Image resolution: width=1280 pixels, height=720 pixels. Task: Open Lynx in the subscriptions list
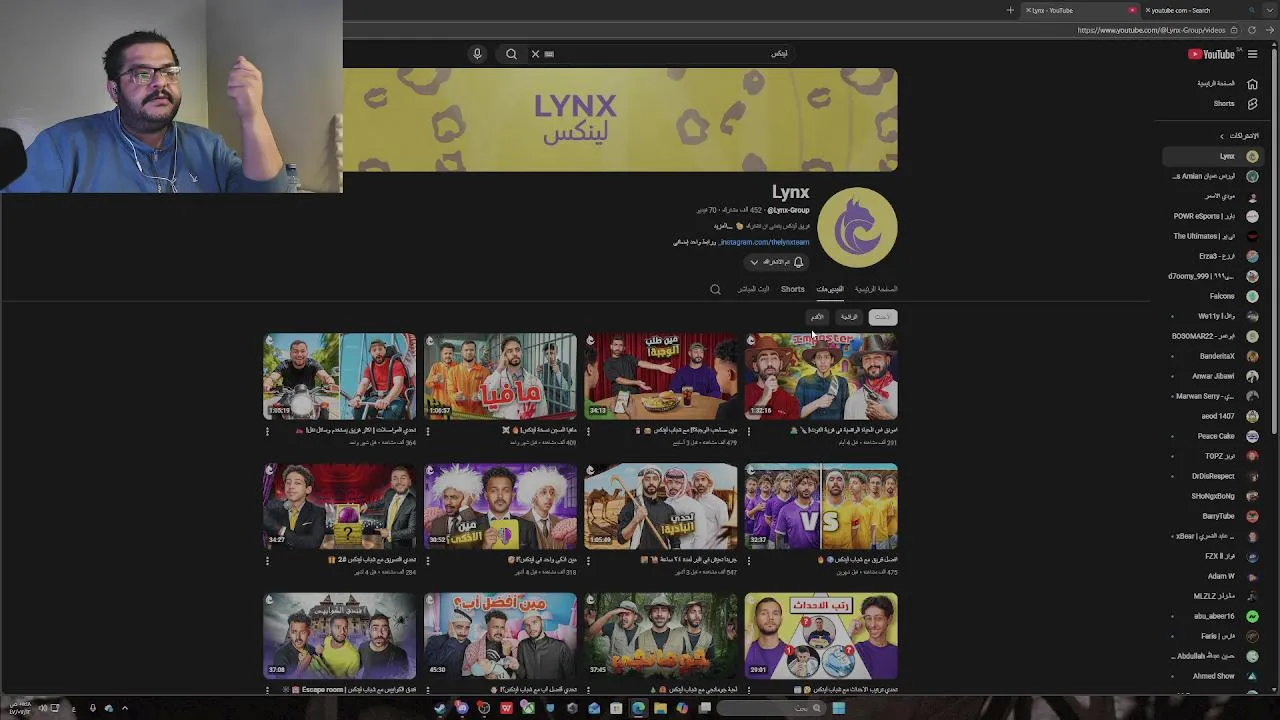(1212, 156)
